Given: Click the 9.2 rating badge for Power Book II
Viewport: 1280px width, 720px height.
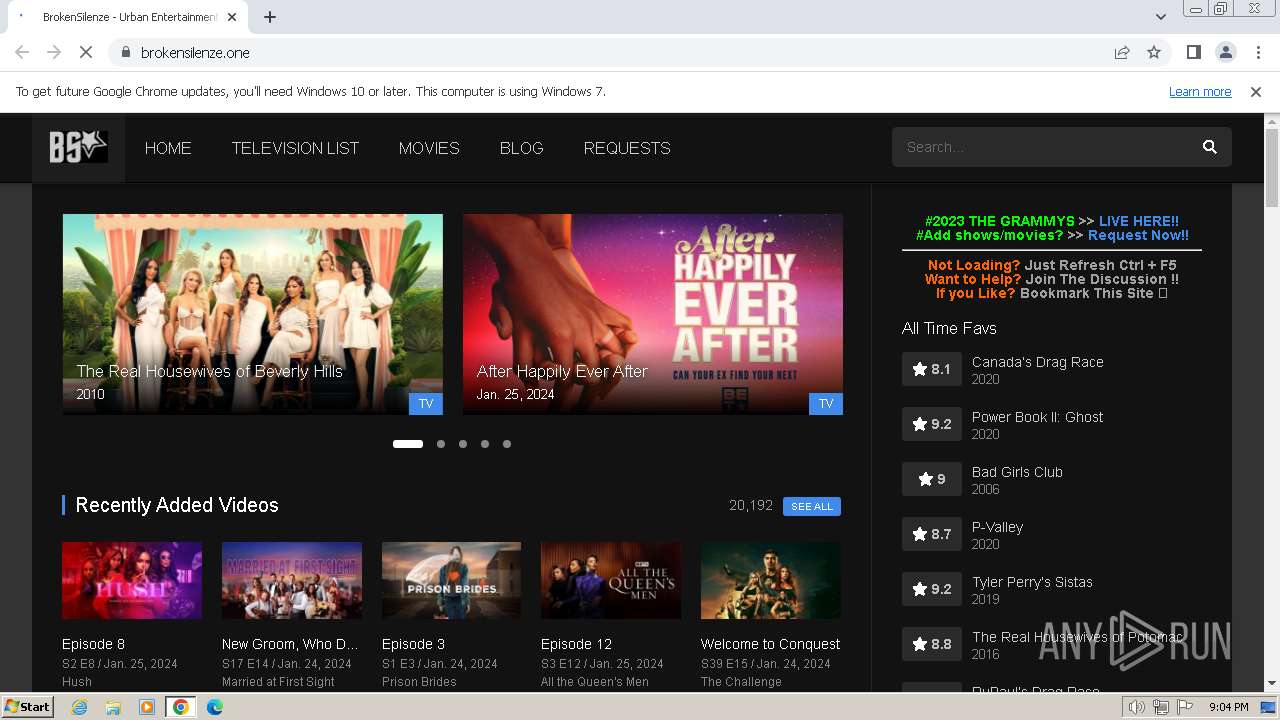Looking at the screenshot, I should point(931,424).
